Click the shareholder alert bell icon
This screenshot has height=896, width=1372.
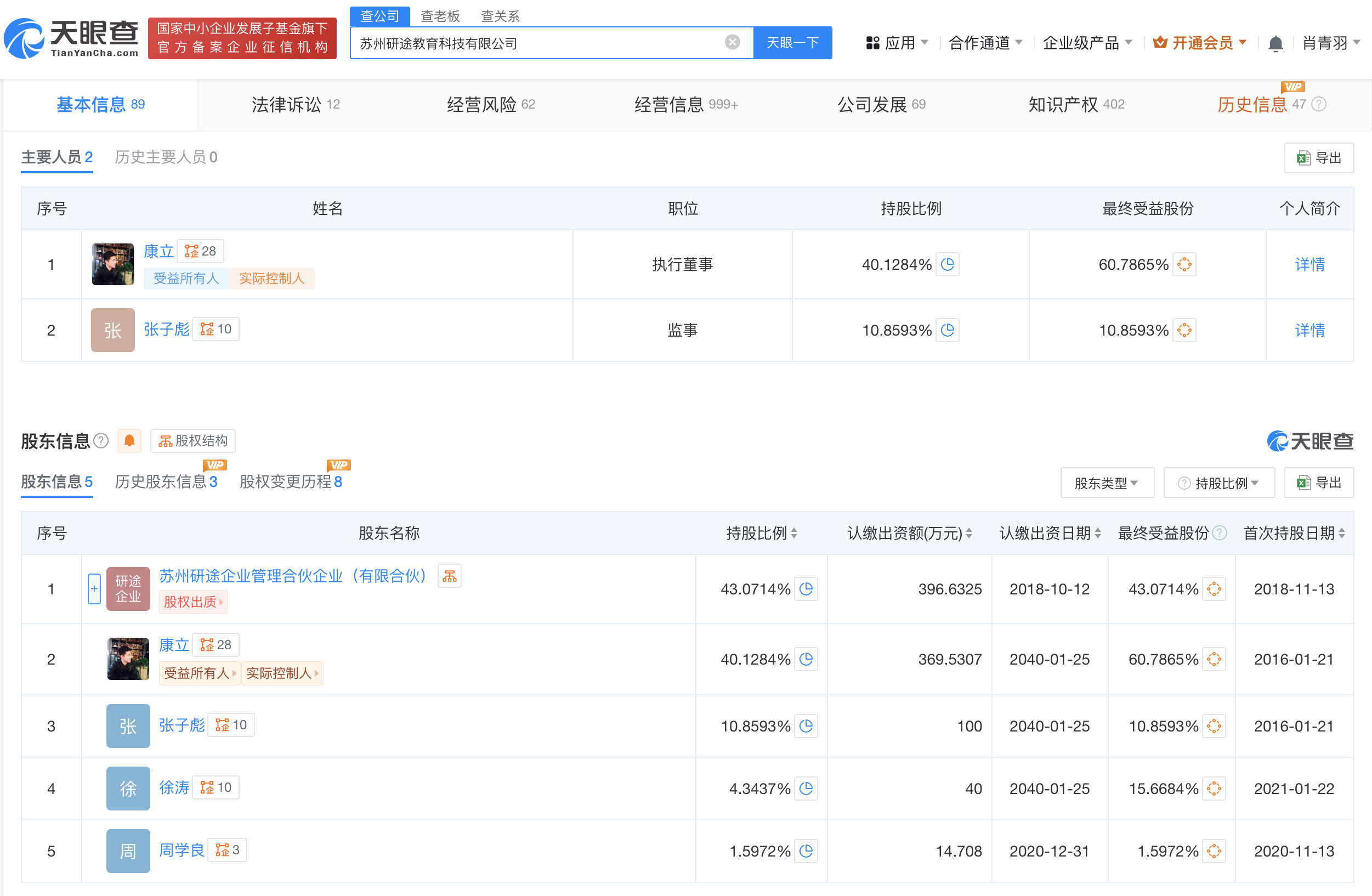(129, 441)
